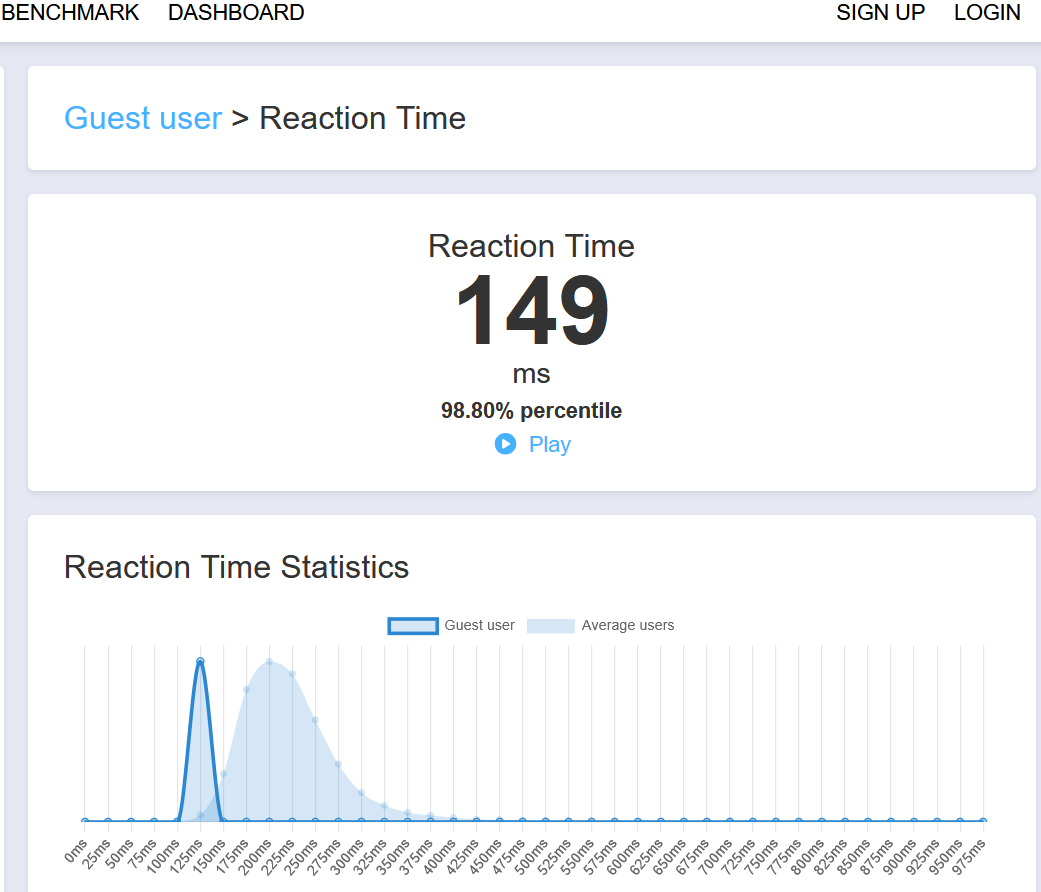Click the Reaction Time Statistics heading
1041x892 pixels.
(236, 567)
